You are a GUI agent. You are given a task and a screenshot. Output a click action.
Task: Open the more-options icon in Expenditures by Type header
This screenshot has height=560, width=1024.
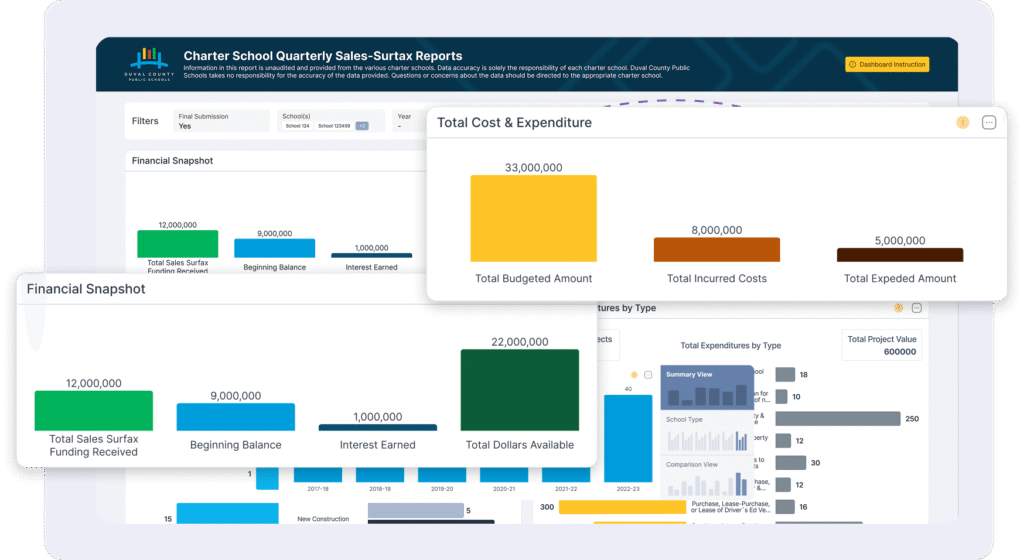point(917,308)
